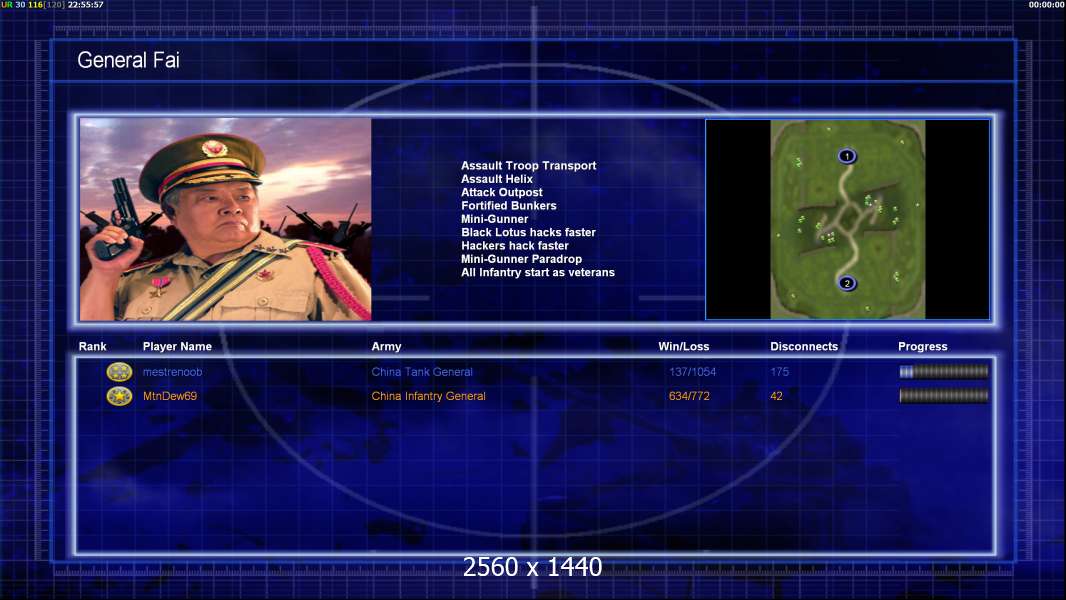Image resolution: width=1066 pixels, height=600 pixels.
Task: Click the Disconnects column header
Action: 804,347
